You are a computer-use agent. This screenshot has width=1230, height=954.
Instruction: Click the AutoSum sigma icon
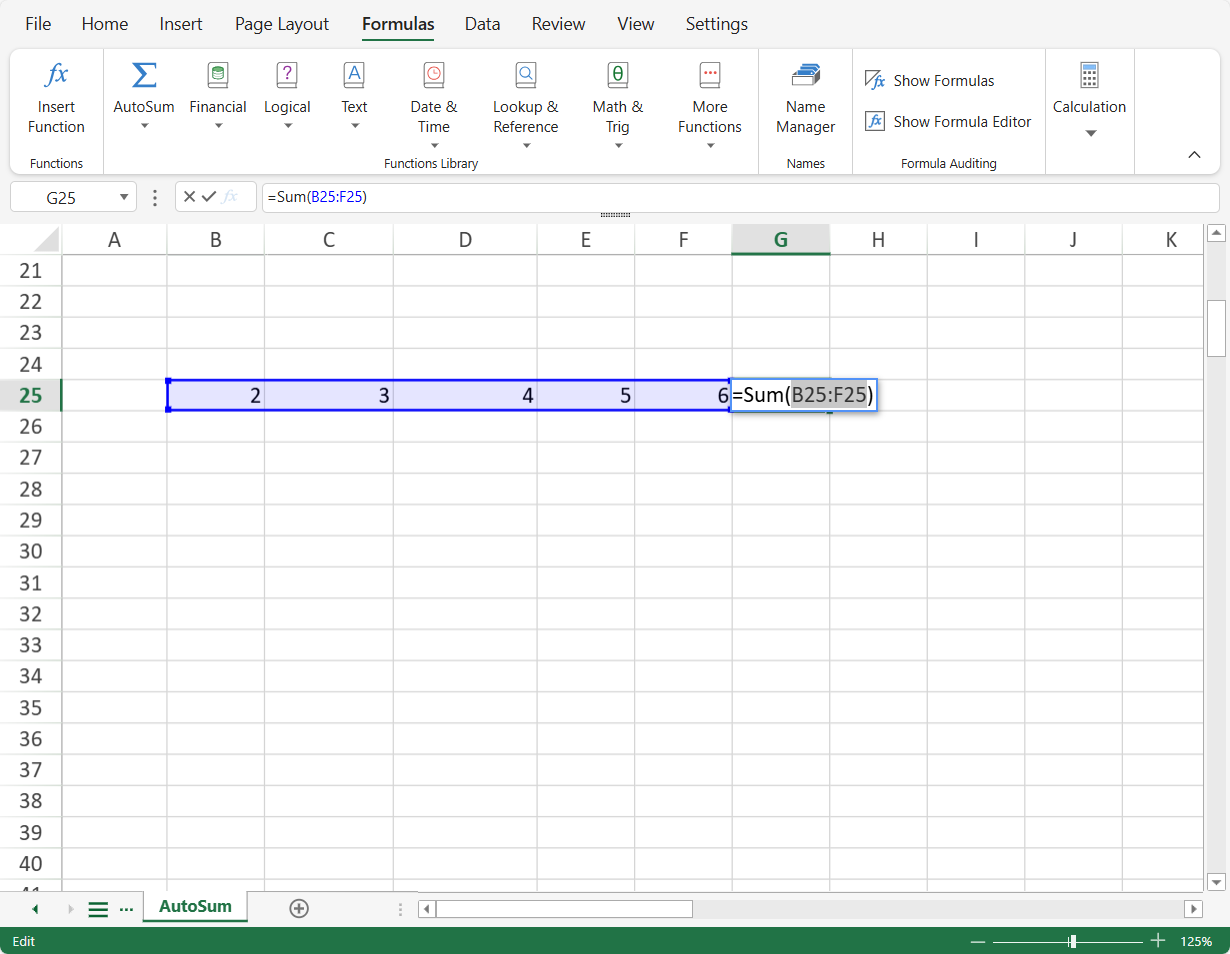coord(144,75)
